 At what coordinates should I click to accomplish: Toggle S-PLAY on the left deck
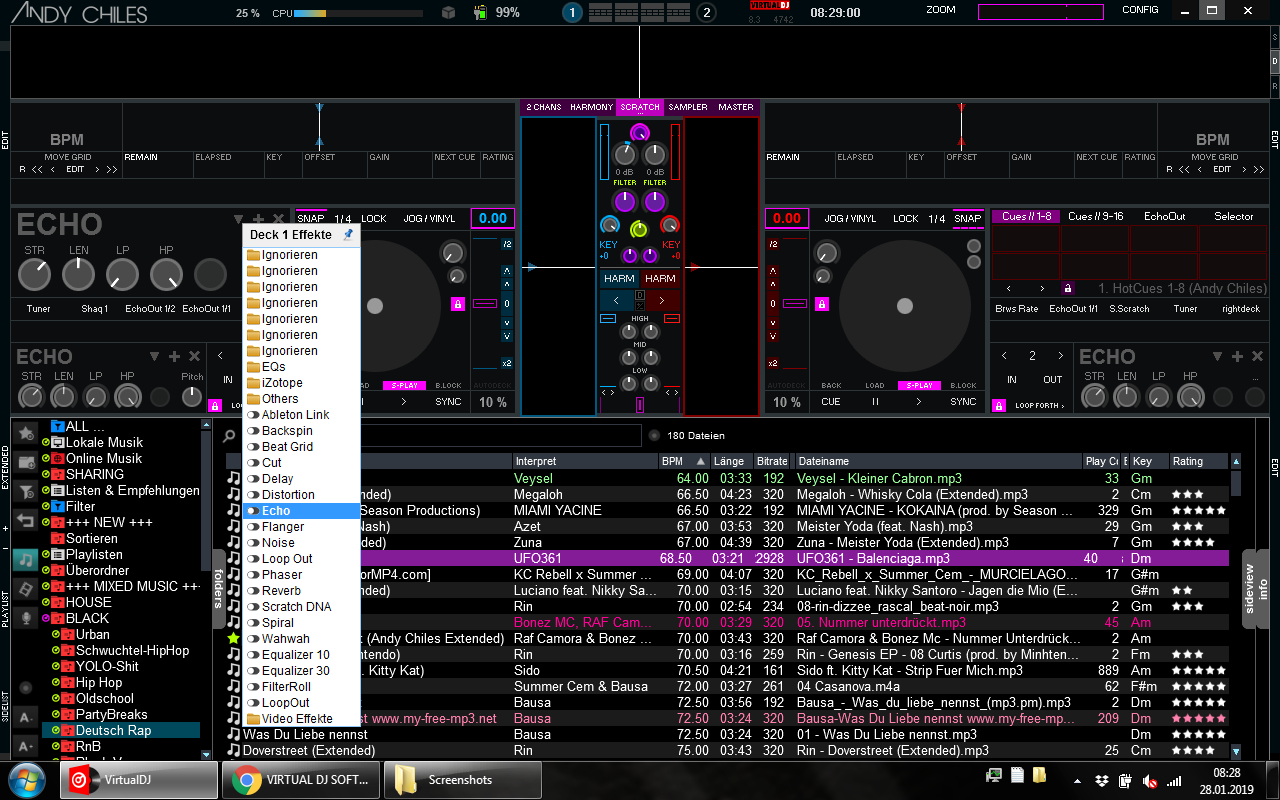(404, 385)
